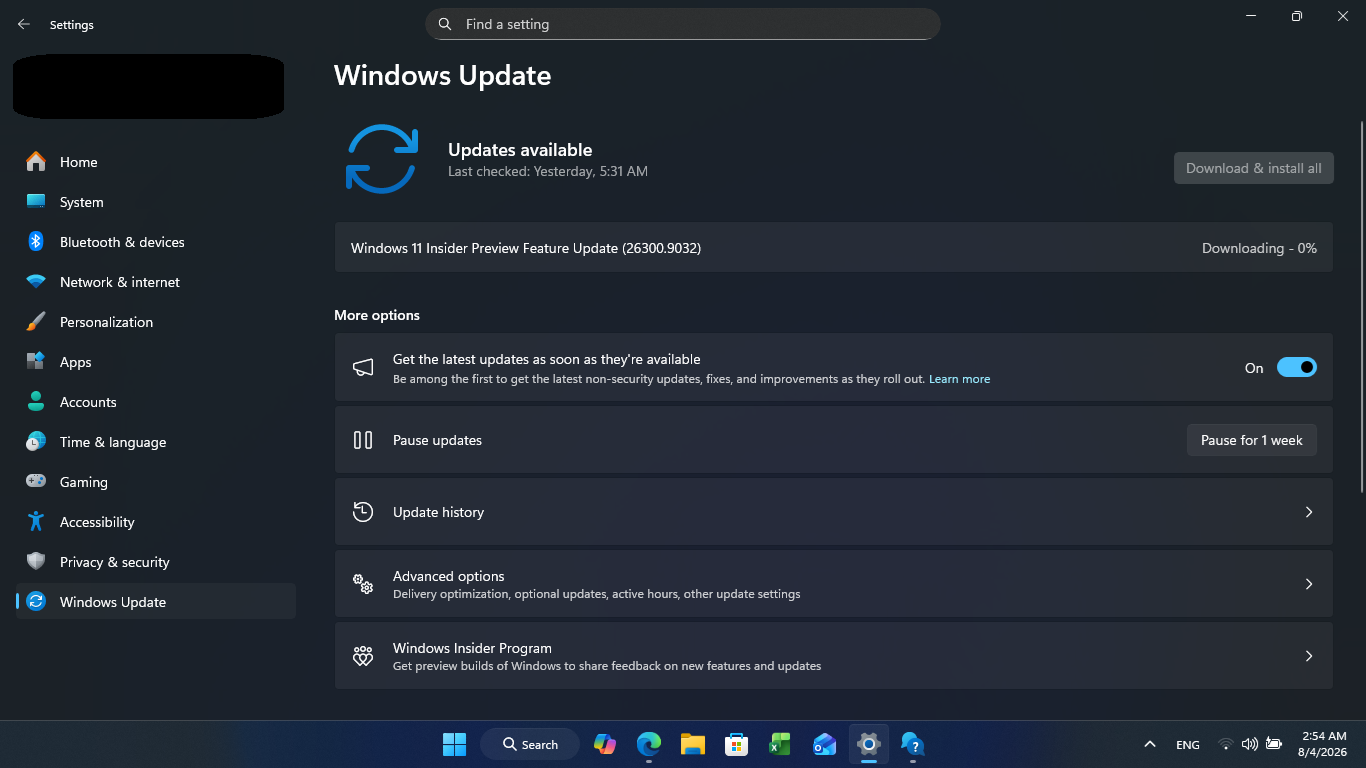Image resolution: width=1366 pixels, height=768 pixels.
Task: Click the Windows Update page title
Action: coord(443,76)
